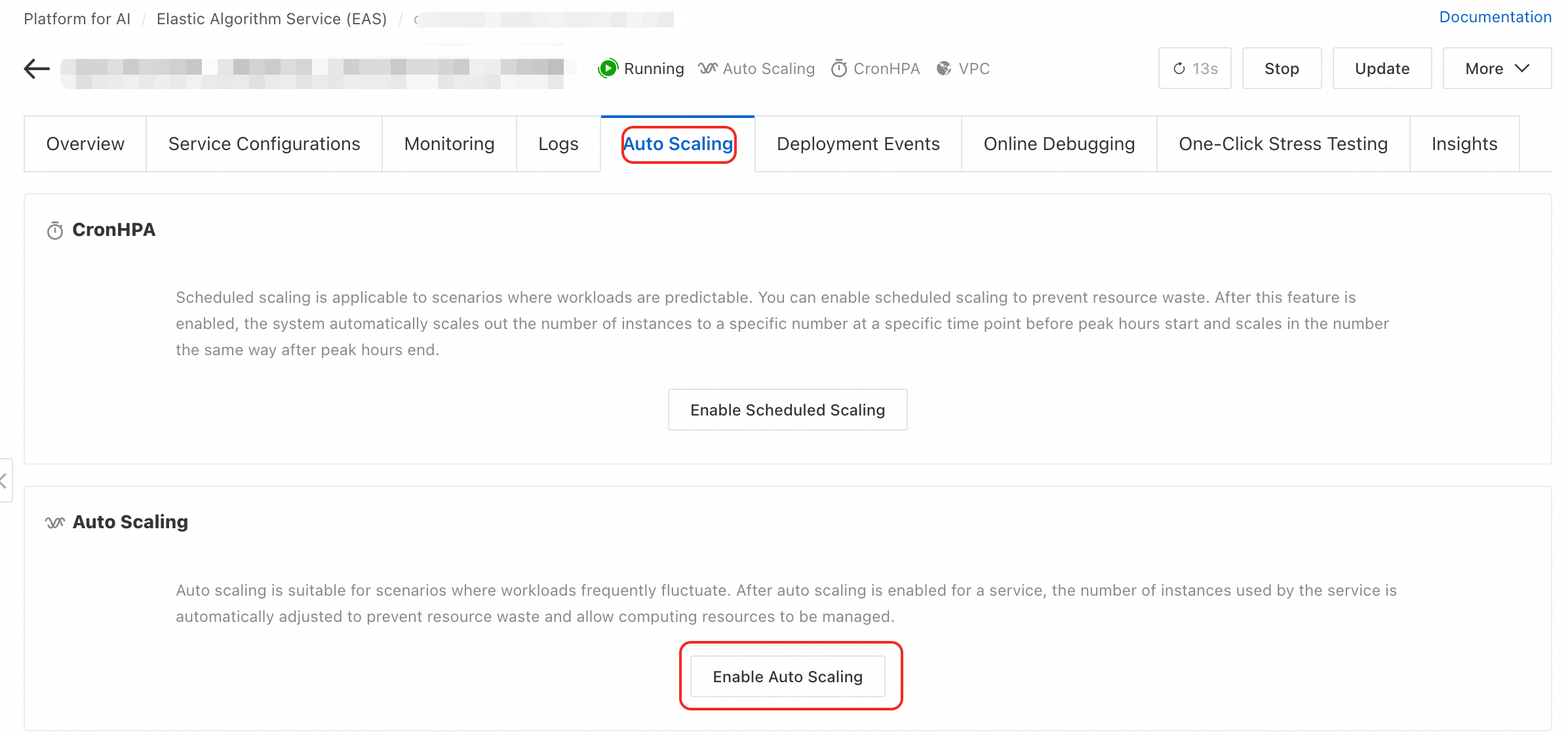Open the Monitoring tab
The height and width of the screenshot is (734, 1568).
[449, 144]
